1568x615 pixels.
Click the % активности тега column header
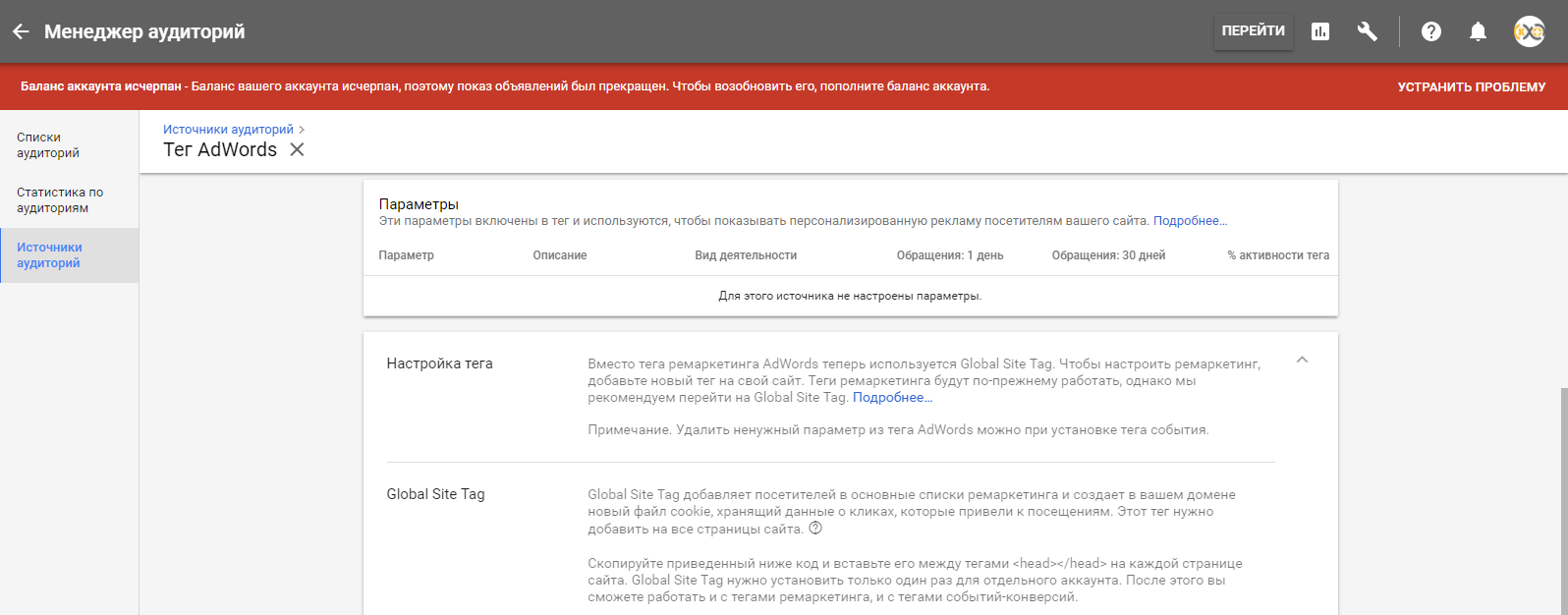pyautogui.click(x=1278, y=255)
